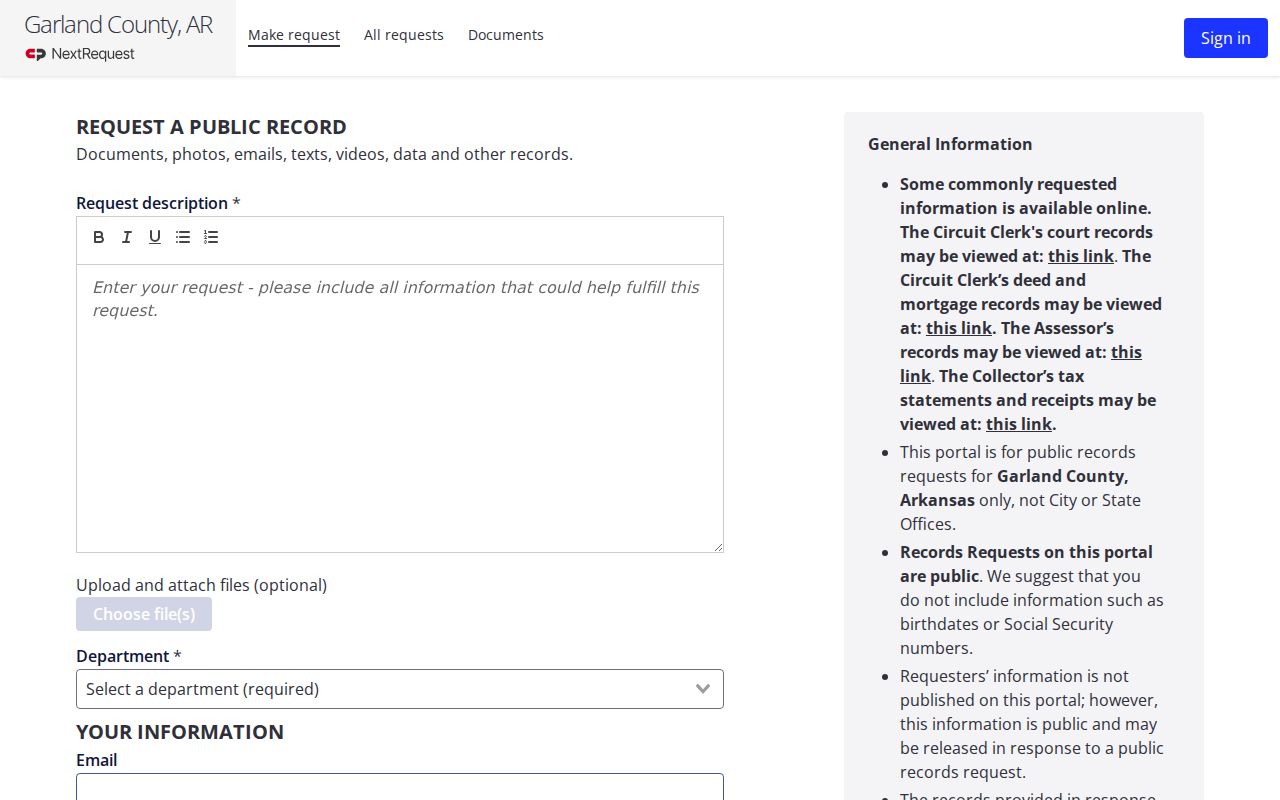
Task: Open the Documents tab
Action: [x=506, y=35]
